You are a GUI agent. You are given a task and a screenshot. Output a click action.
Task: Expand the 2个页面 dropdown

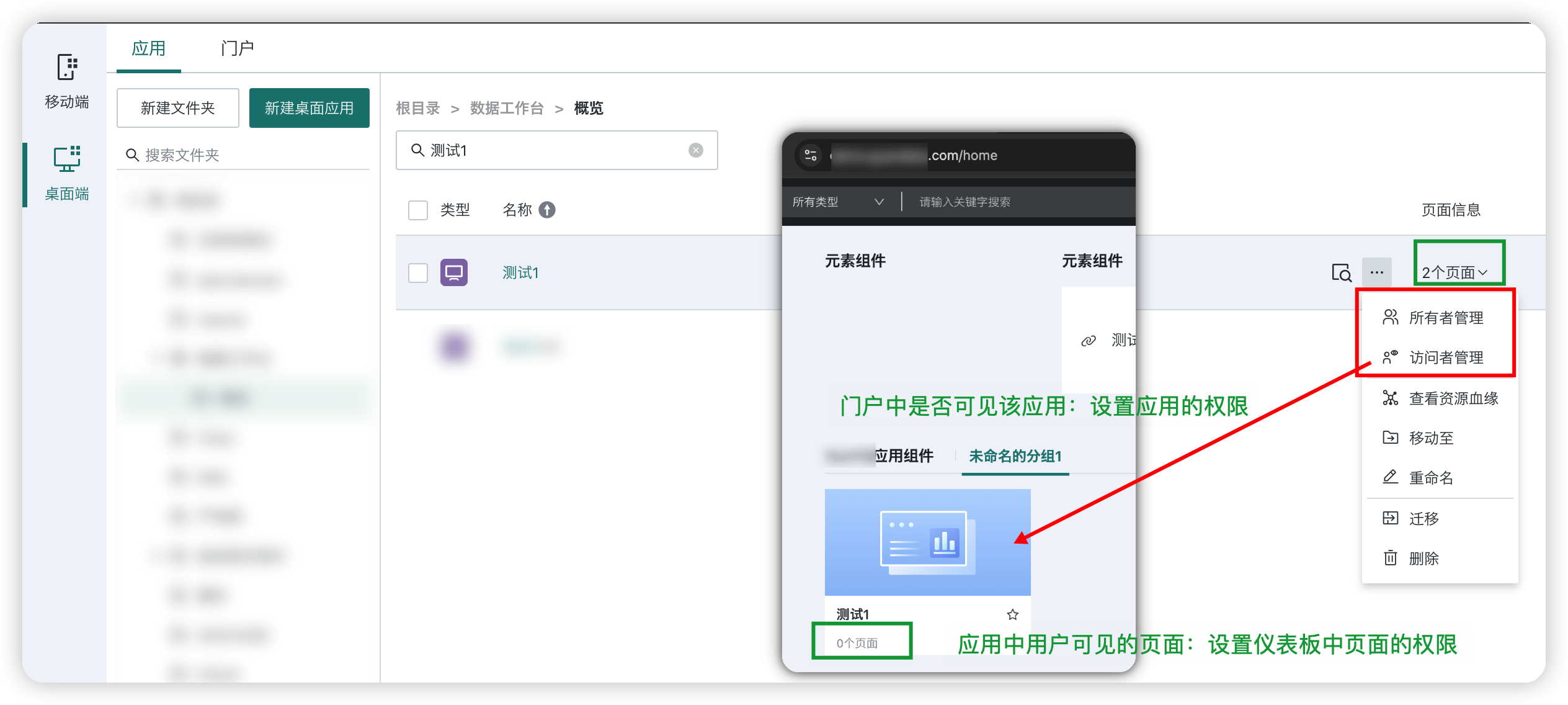click(1454, 272)
